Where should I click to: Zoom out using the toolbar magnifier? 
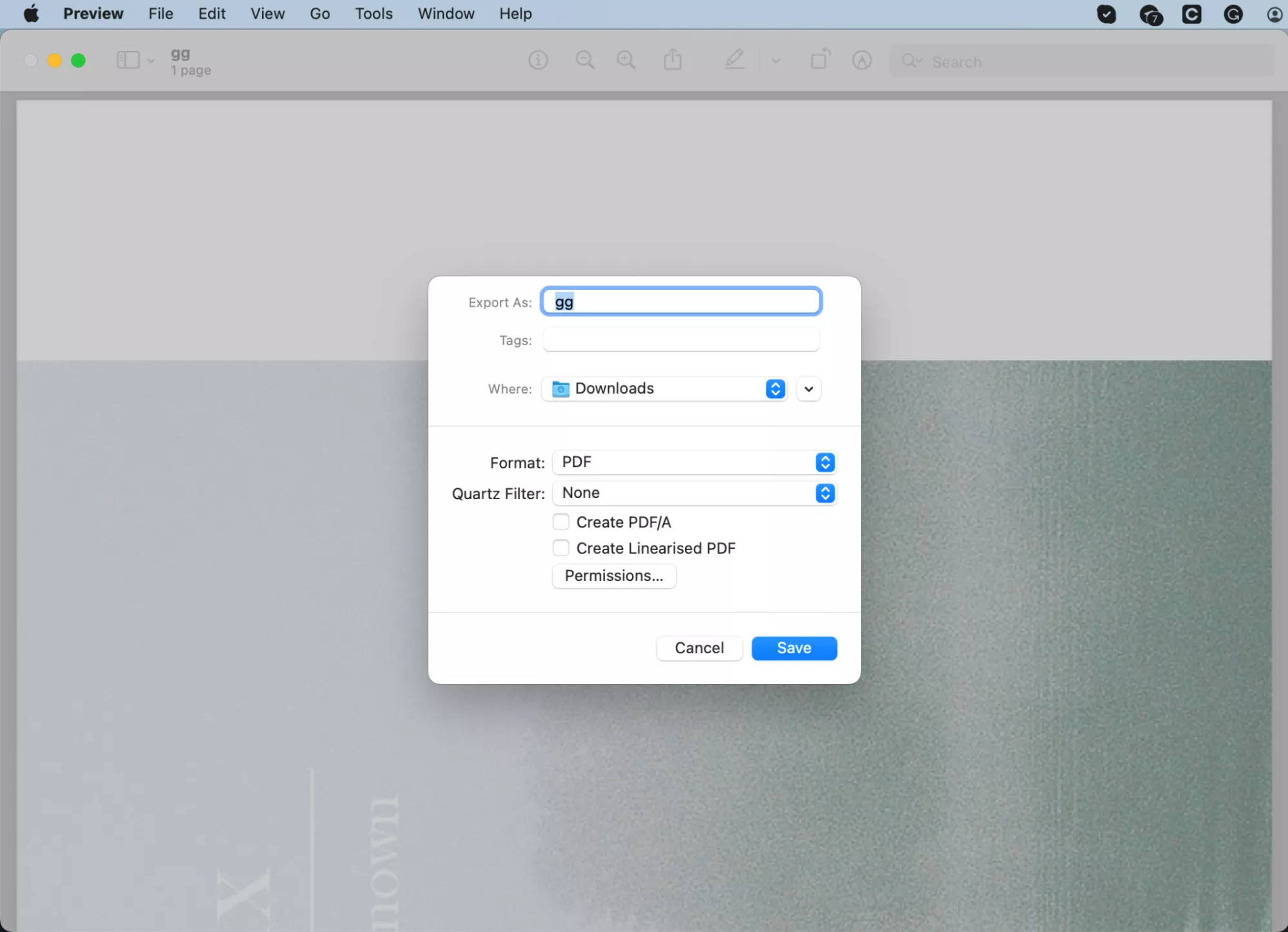pyautogui.click(x=584, y=60)
